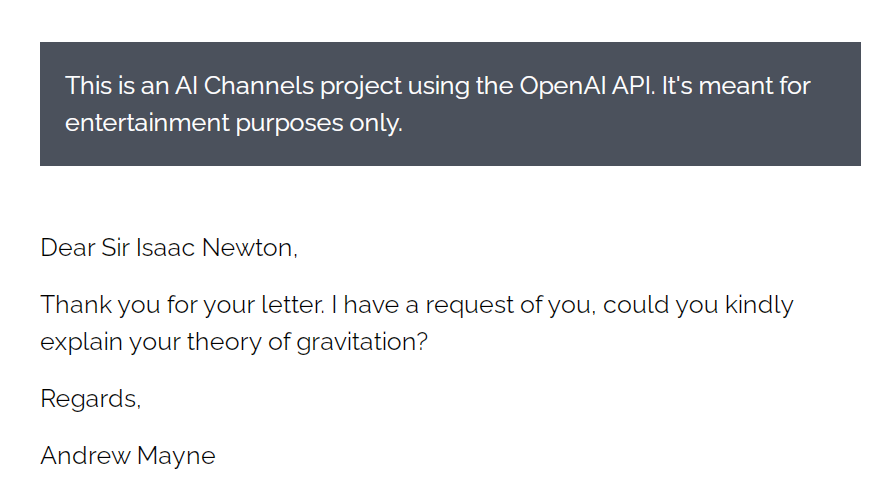This screenshot has height=495, width=890.
Task: Click the surname "Mayne" in the signature
Action: pos(176,456)
